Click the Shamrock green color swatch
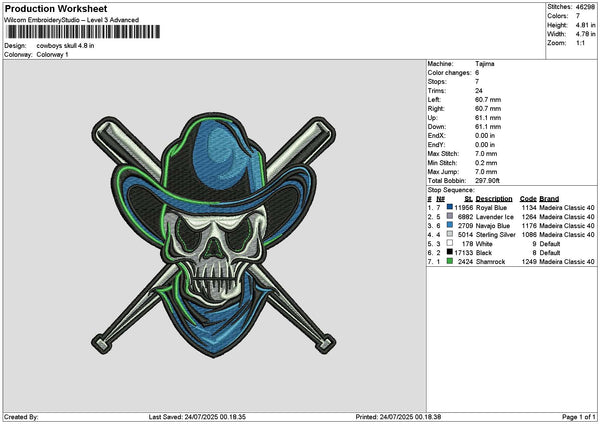Image resolution: width=600 pixels, height=424 pixels. 450,261
